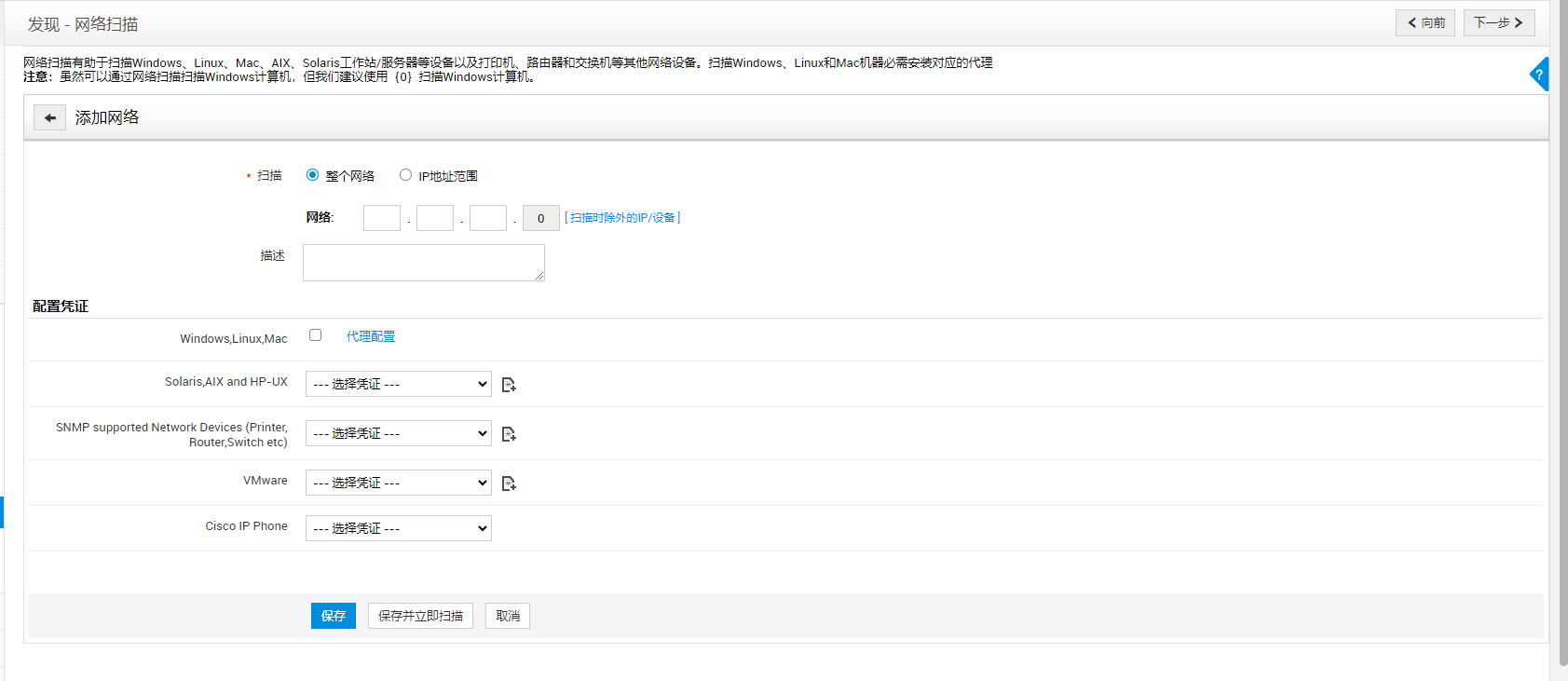The width and height of the screenshot is (1568, 681).
Task: Enable the Windows,Linux,Mac checkbox
Action: 316,335
